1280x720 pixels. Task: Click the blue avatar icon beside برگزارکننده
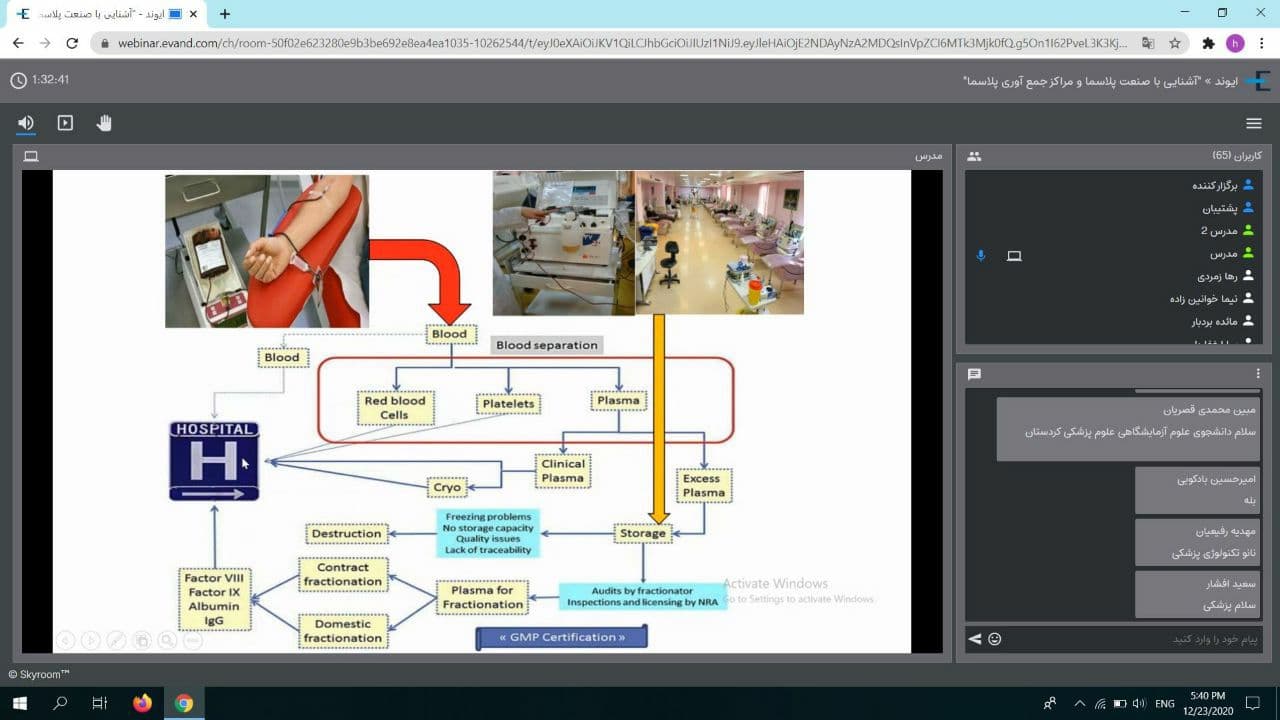tap(1248, 185)
